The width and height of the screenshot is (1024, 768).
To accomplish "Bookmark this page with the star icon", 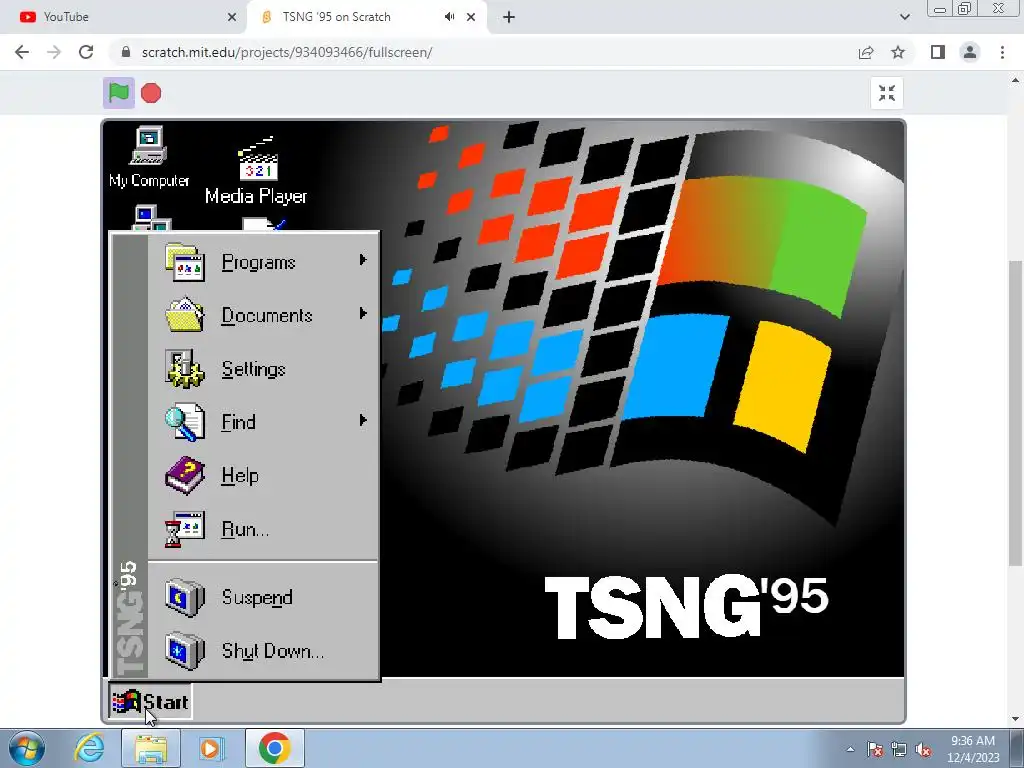I will point(898,52).
